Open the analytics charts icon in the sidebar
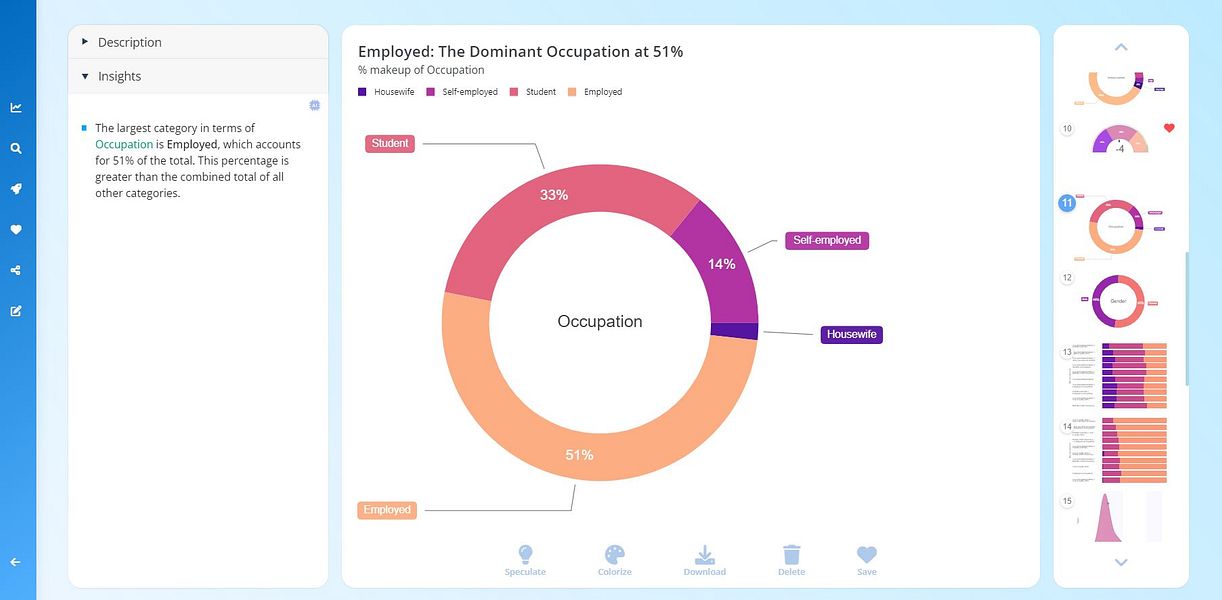The height and width of the screenshot is (600, 1222). coord(16,107)
